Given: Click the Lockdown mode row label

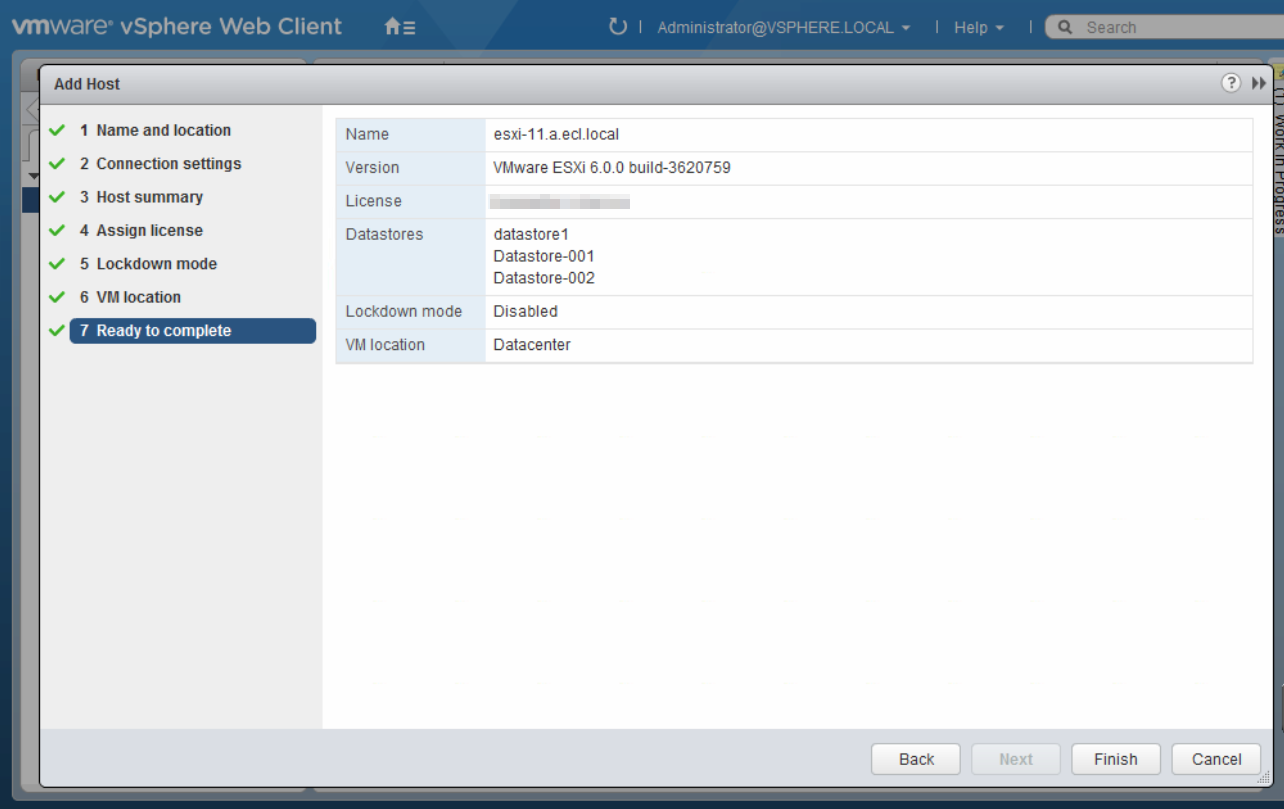Looking at the screenshot, I should click(404, 311).
